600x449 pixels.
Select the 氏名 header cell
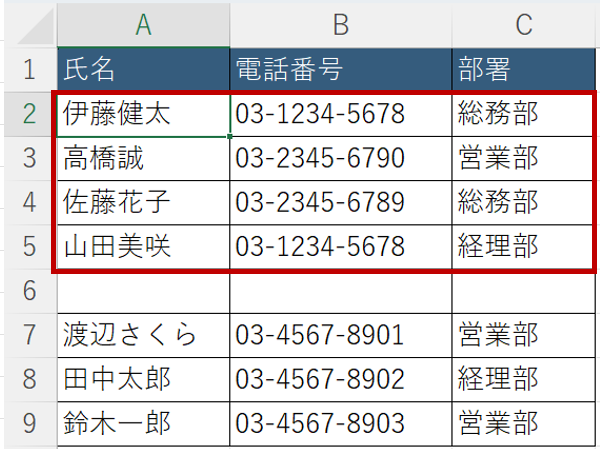coord(143,70)
